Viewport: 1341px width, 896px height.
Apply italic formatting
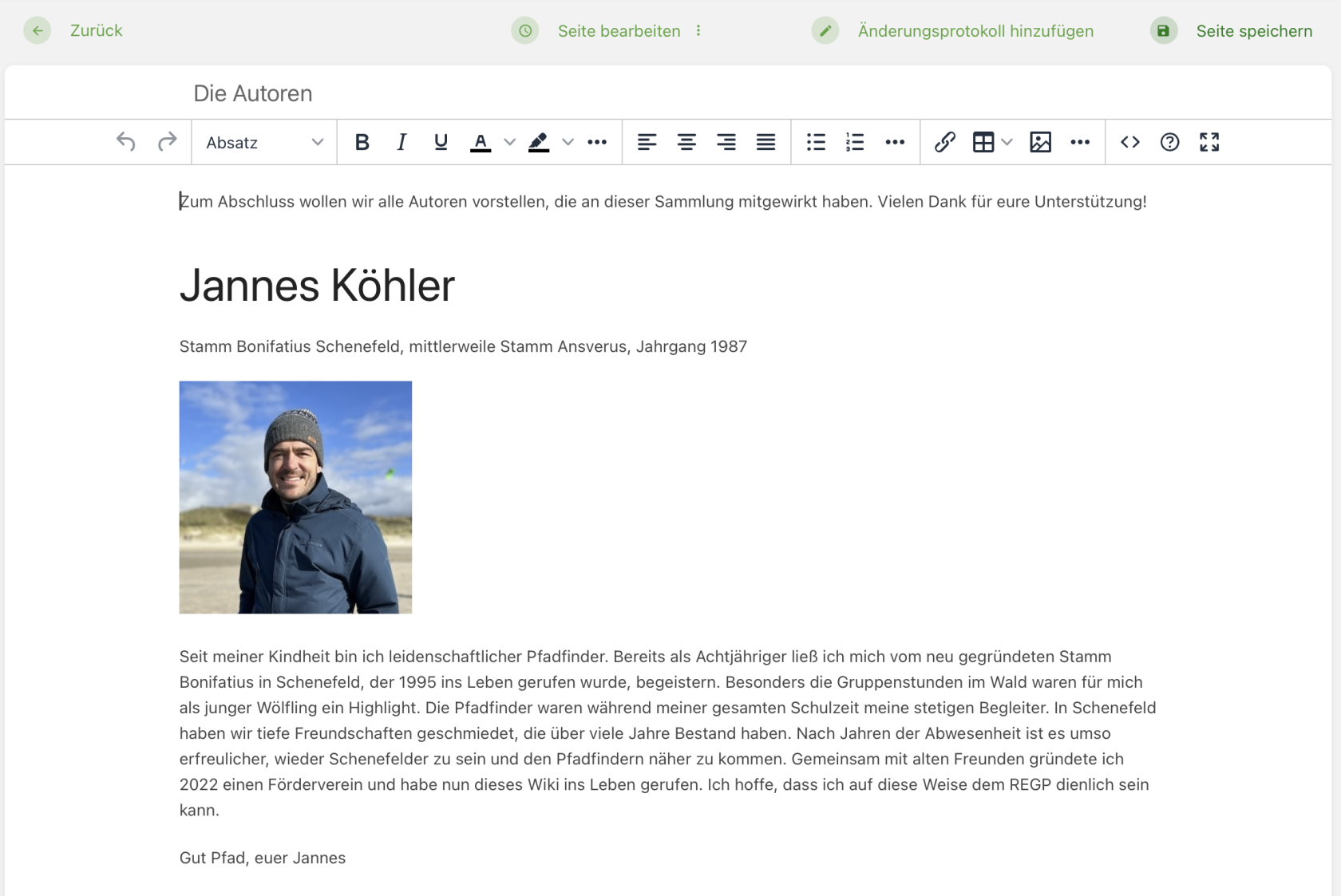tap(402, 142)
